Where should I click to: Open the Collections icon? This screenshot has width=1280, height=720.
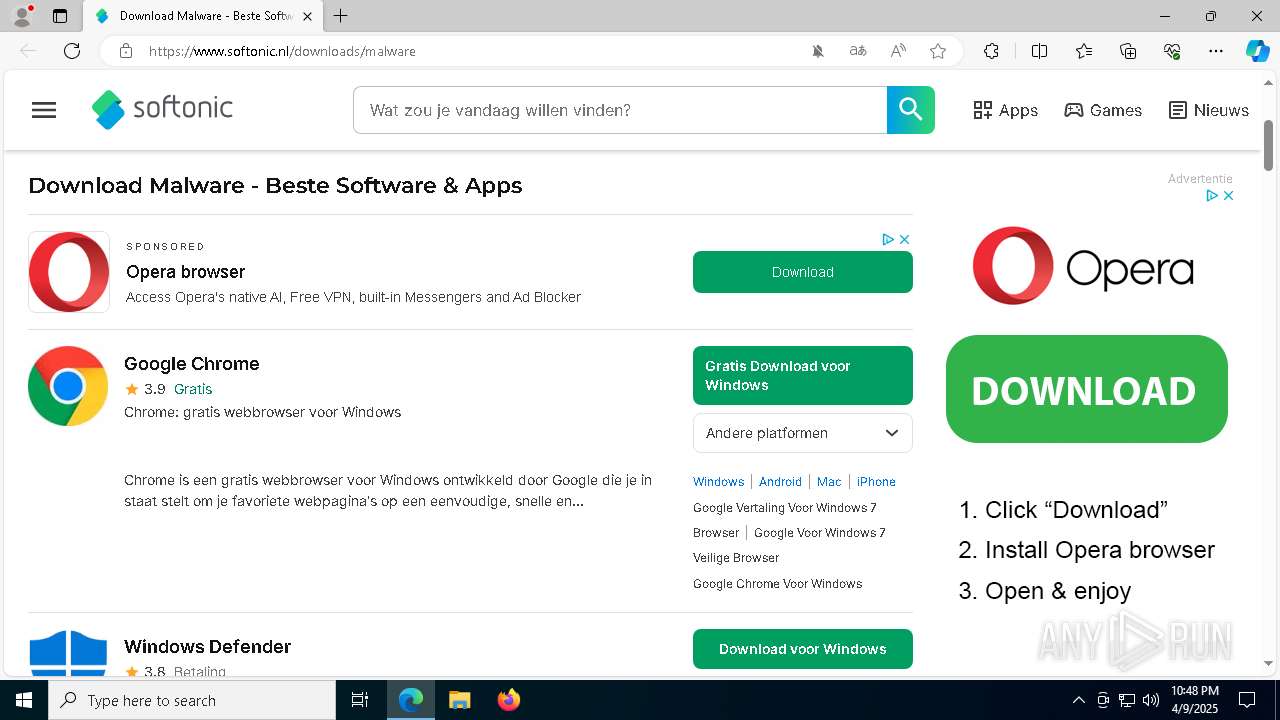[1128, 51]
